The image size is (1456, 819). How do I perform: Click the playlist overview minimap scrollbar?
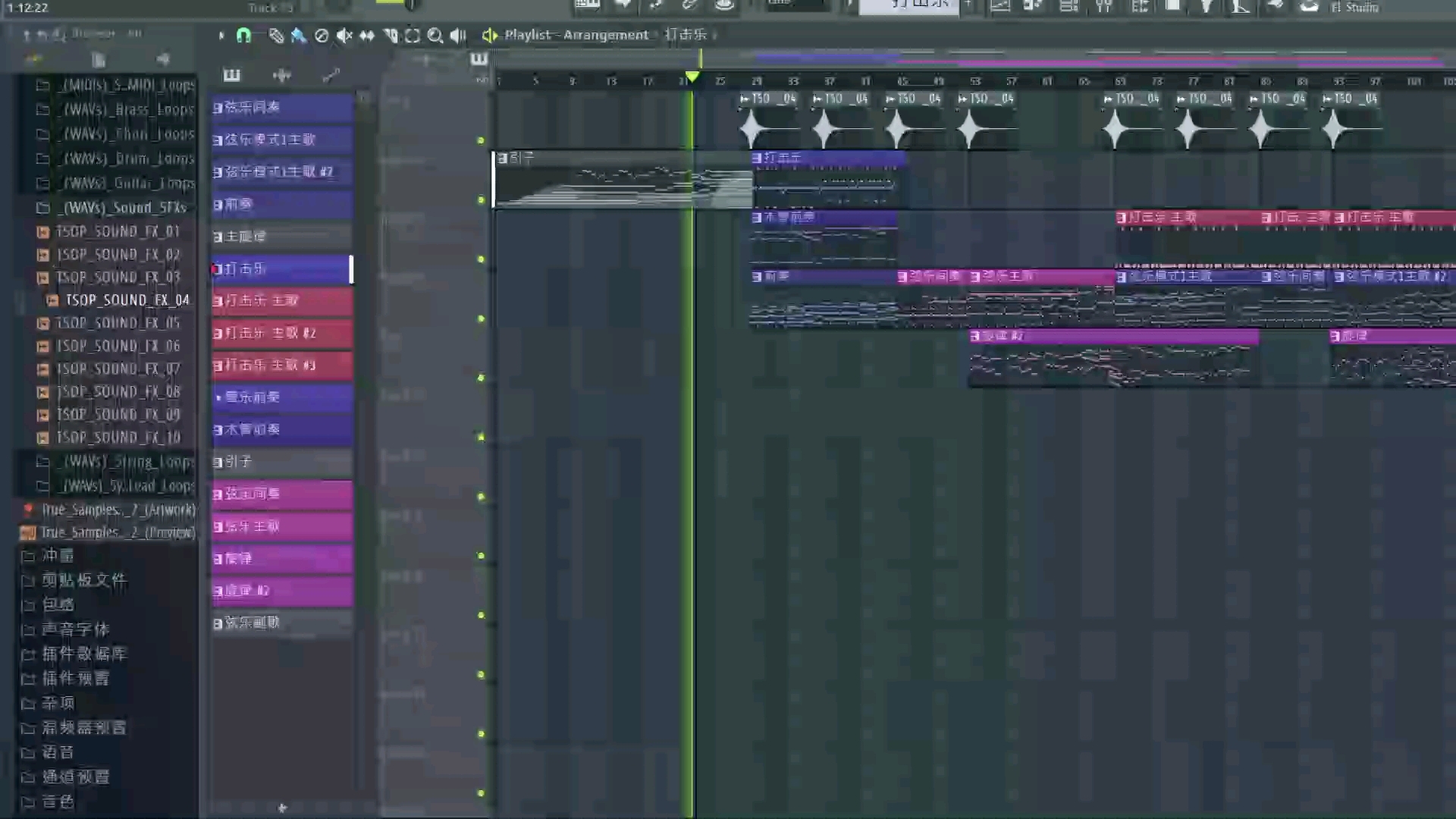(x=974, y=58)
